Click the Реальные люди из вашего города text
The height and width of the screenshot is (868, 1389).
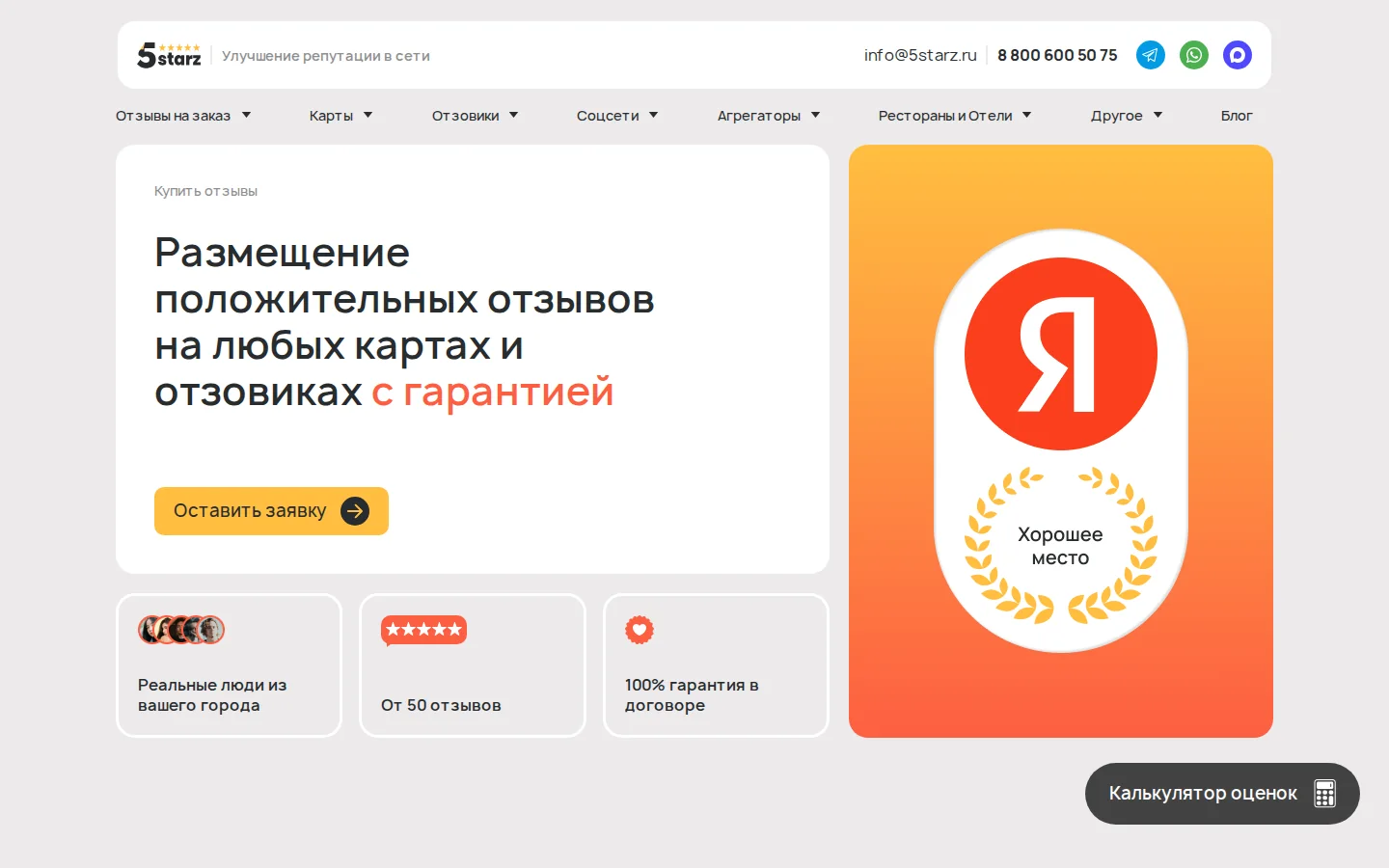tap(212, 694)
